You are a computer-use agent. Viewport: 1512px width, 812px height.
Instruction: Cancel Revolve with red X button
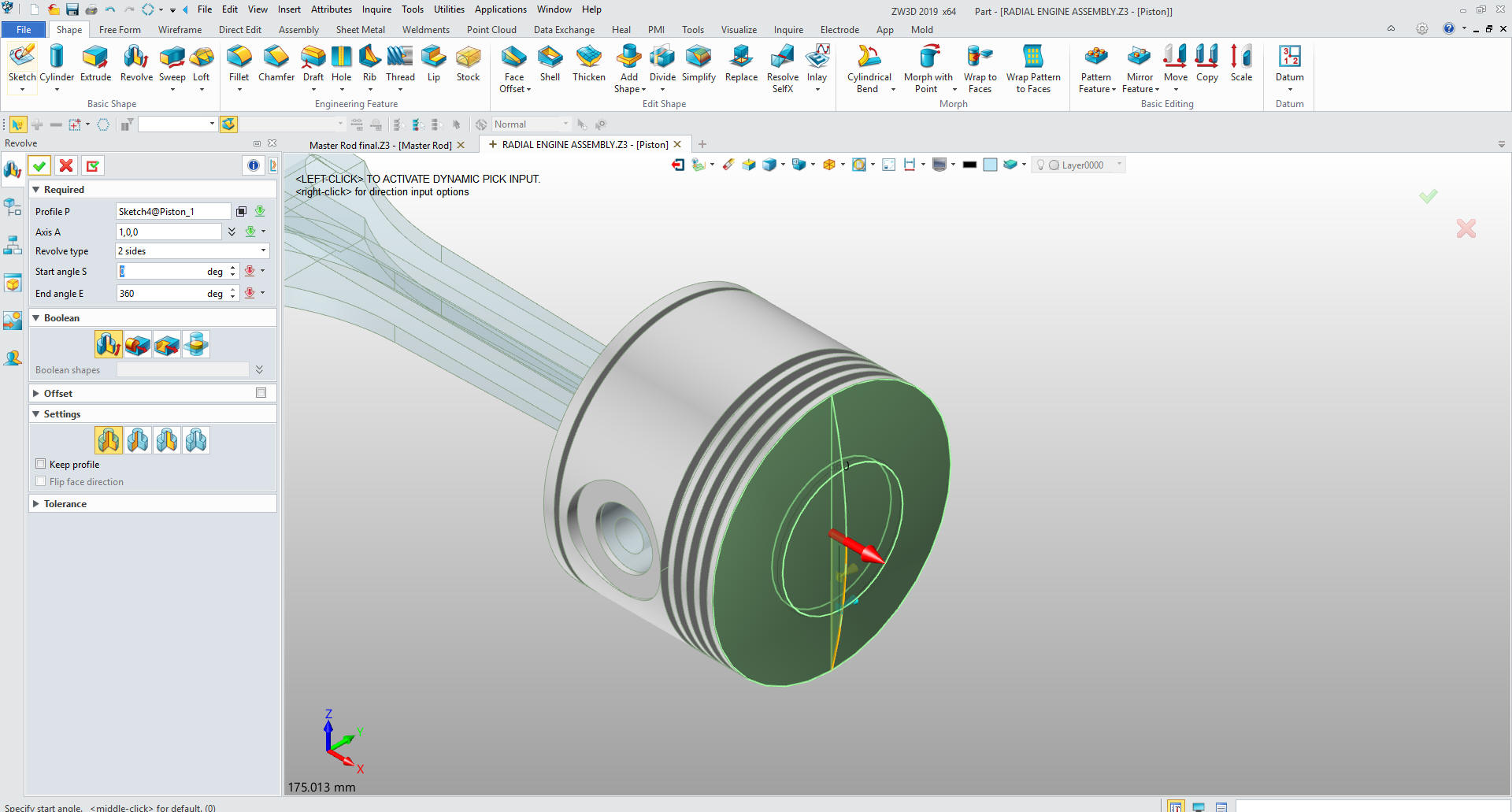[66, 165]
